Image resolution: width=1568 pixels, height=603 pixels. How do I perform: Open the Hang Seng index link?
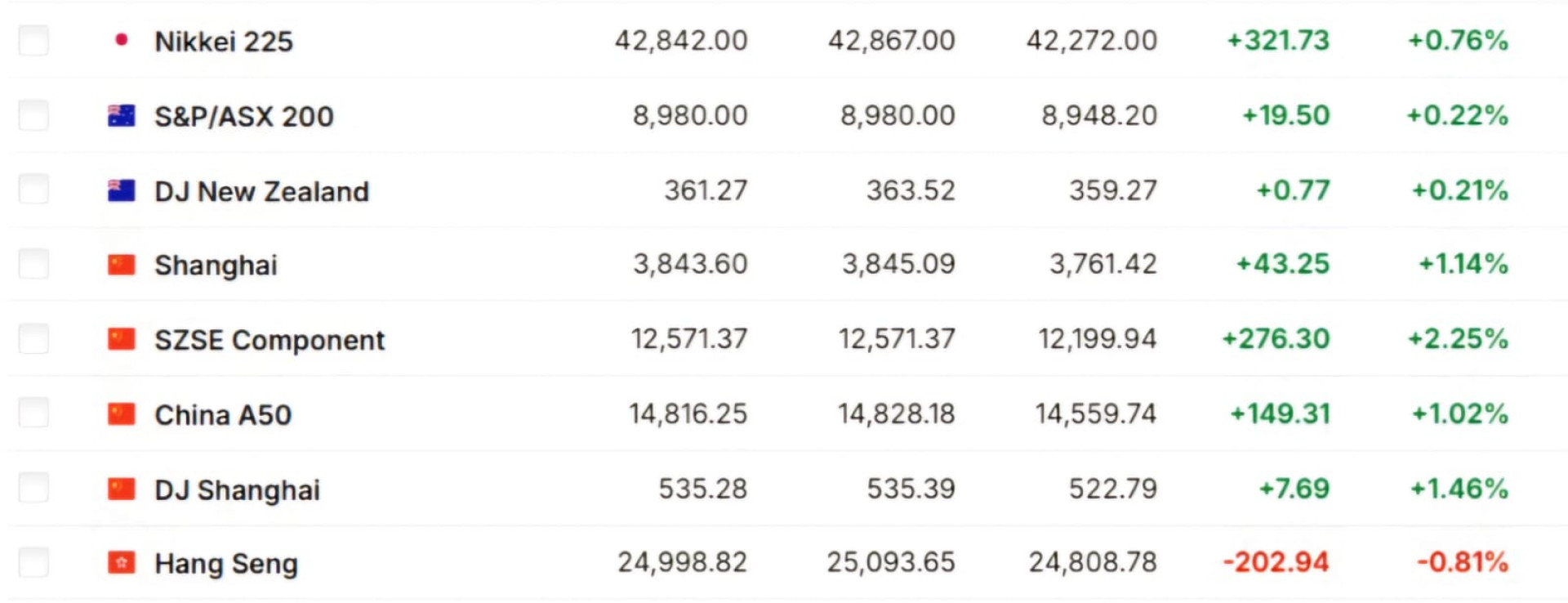point(226,564)
